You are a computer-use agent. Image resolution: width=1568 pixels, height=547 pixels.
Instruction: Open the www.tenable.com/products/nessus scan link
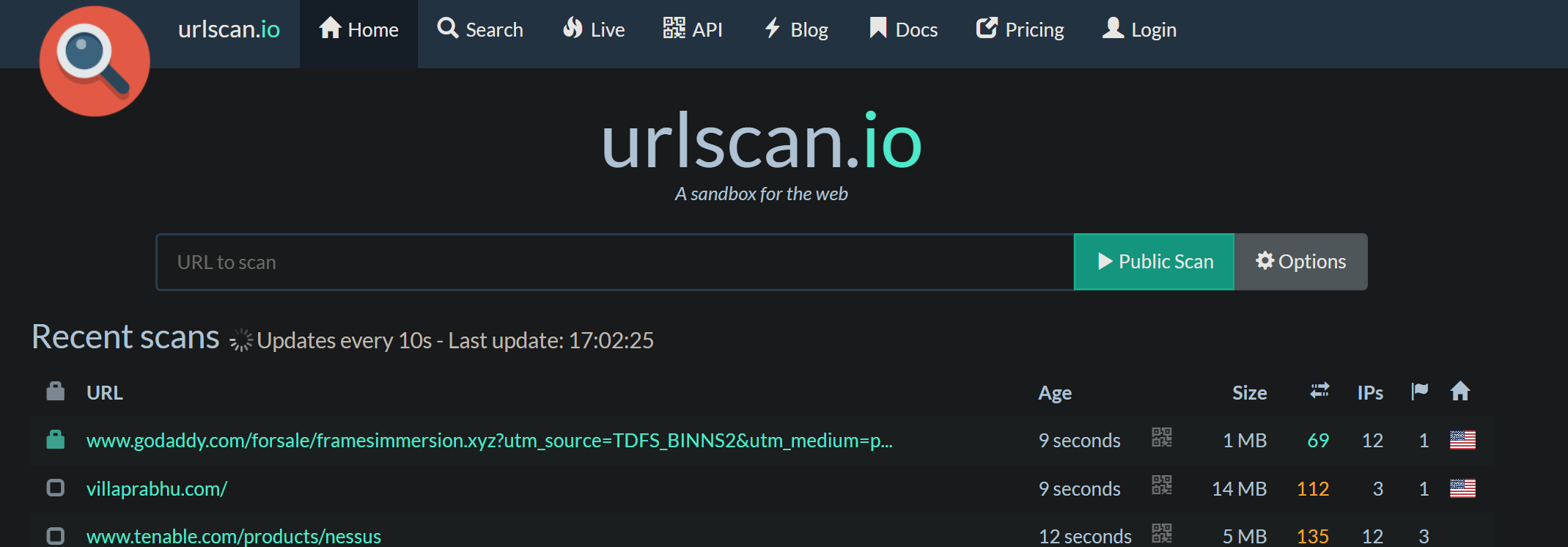tap(234, 536)
